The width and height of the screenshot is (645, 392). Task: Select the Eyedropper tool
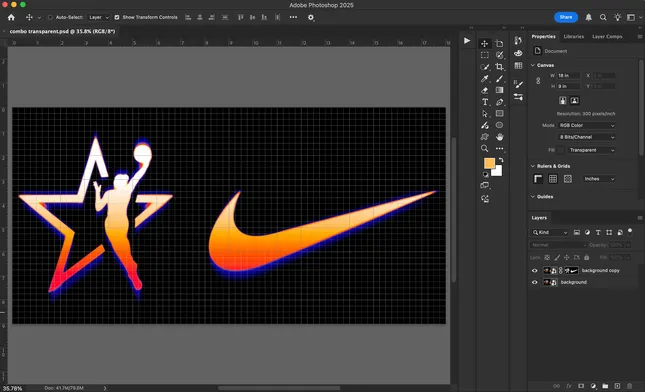tap(485, 79)
